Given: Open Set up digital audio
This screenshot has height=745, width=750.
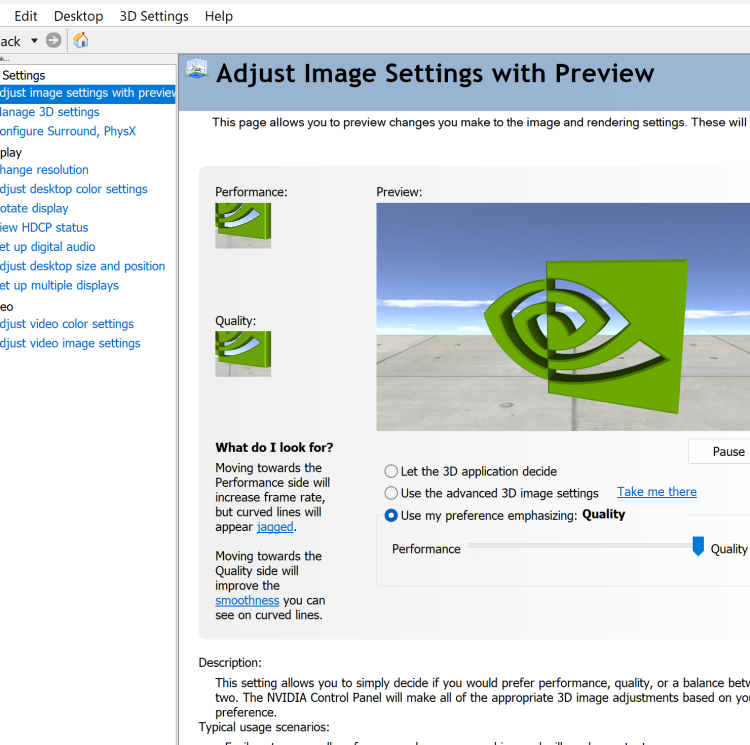Looking at the screenshot, I should pos(47,247).
